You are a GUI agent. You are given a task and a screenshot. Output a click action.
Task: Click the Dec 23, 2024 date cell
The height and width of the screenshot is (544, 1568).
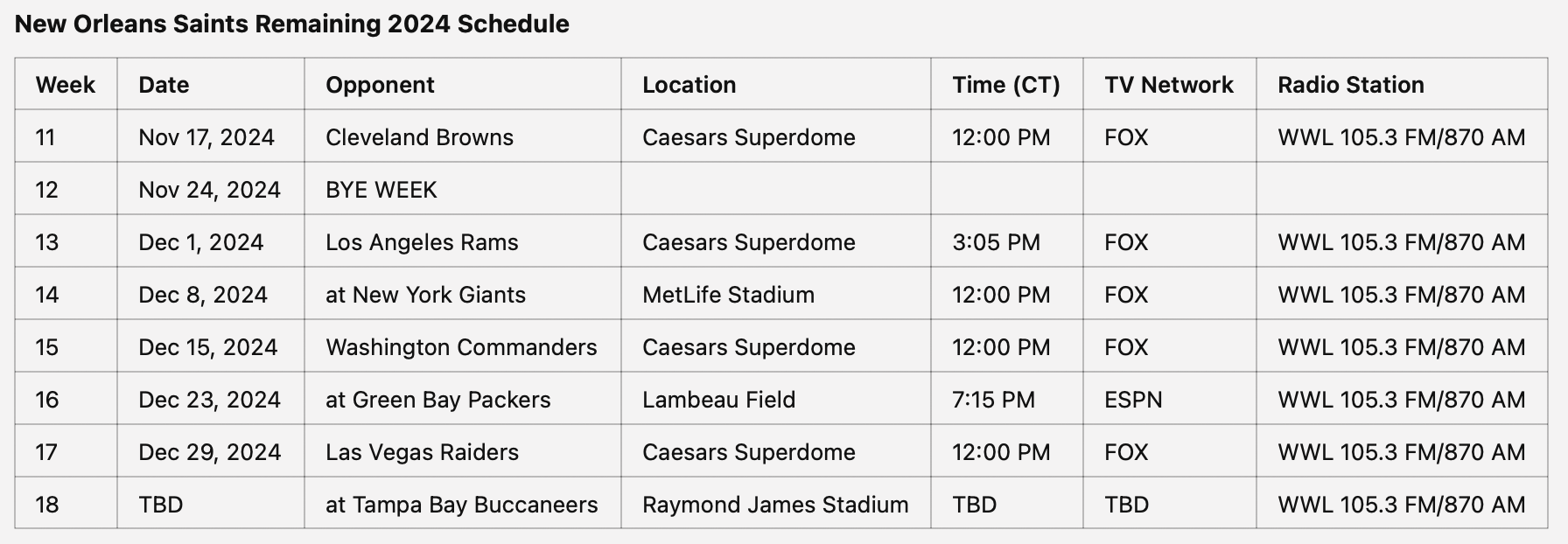pos(211,400)
